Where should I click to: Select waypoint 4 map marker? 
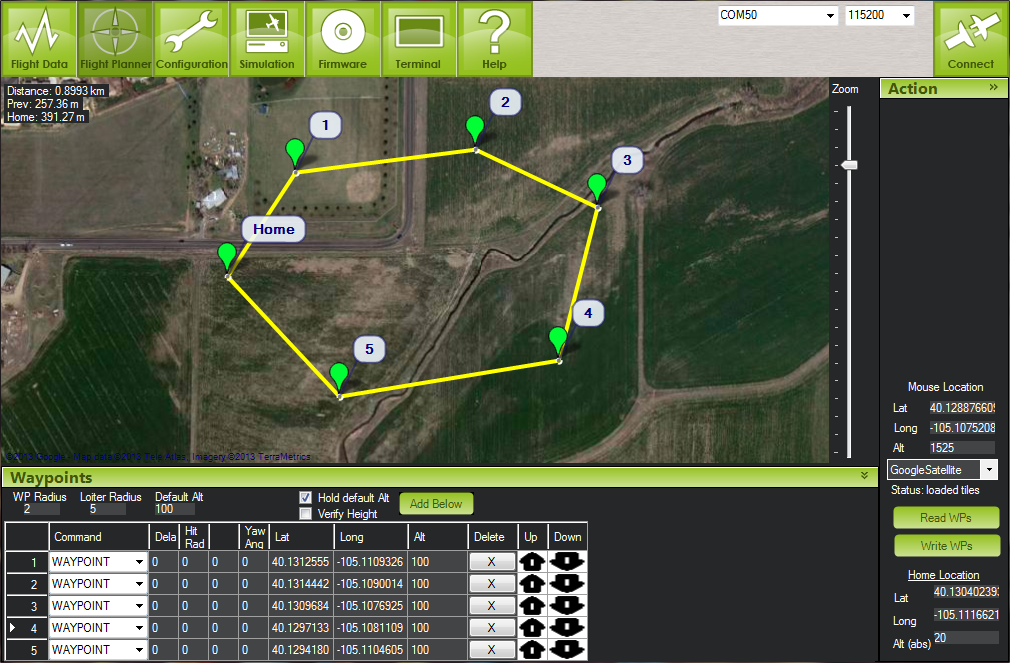pyautogui.click(x=558, y=343)
